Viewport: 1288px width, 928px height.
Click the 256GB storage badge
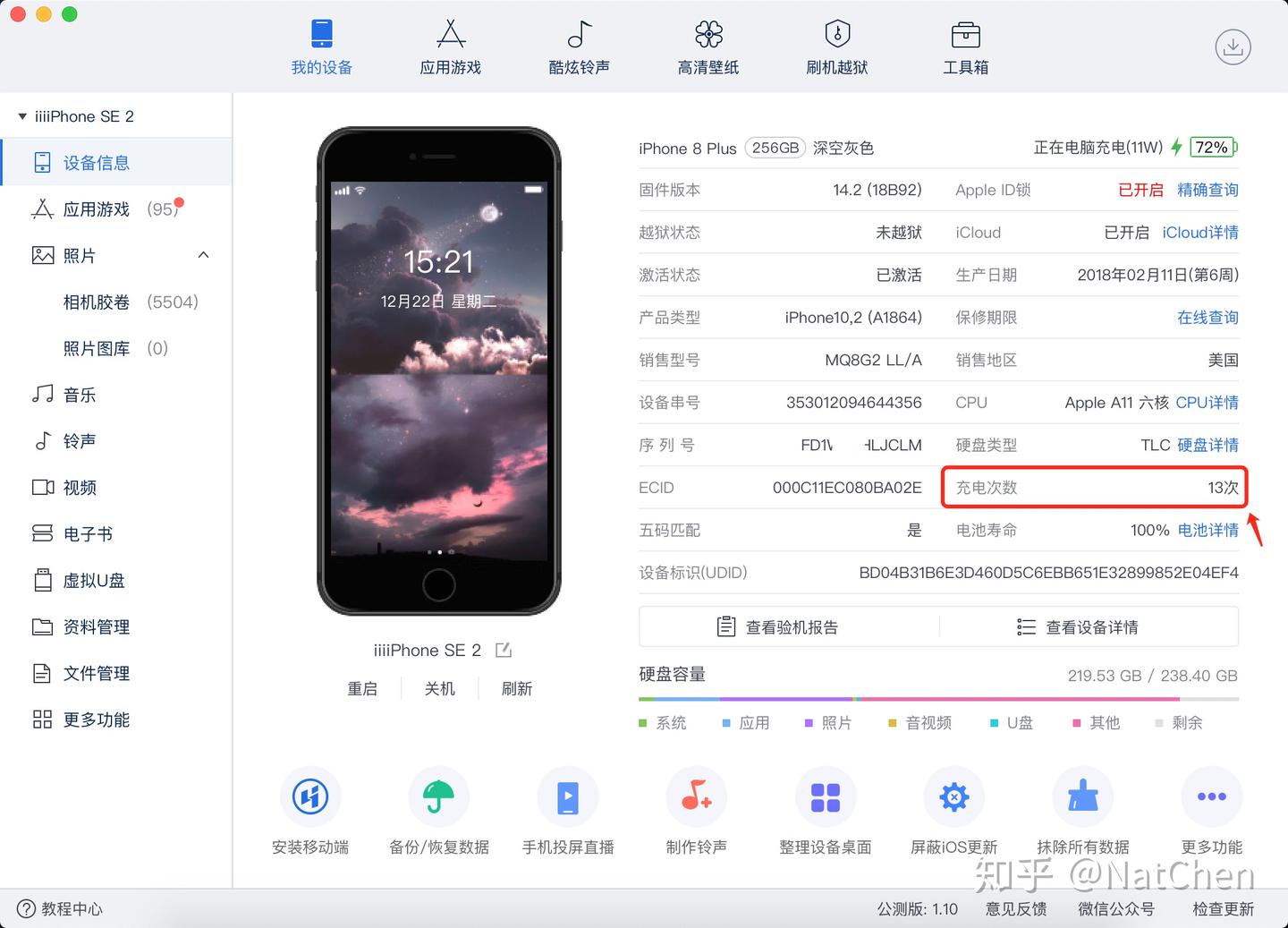tap(775, 148)
